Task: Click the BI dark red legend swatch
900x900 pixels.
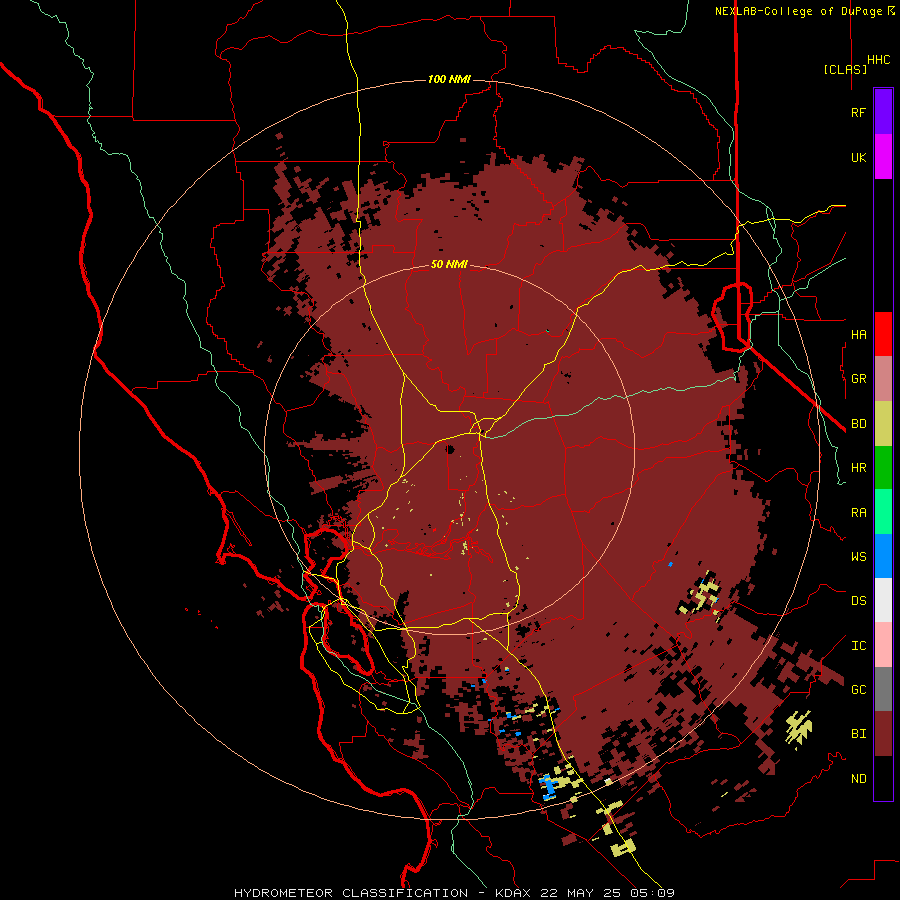Action: click(883, 734)
